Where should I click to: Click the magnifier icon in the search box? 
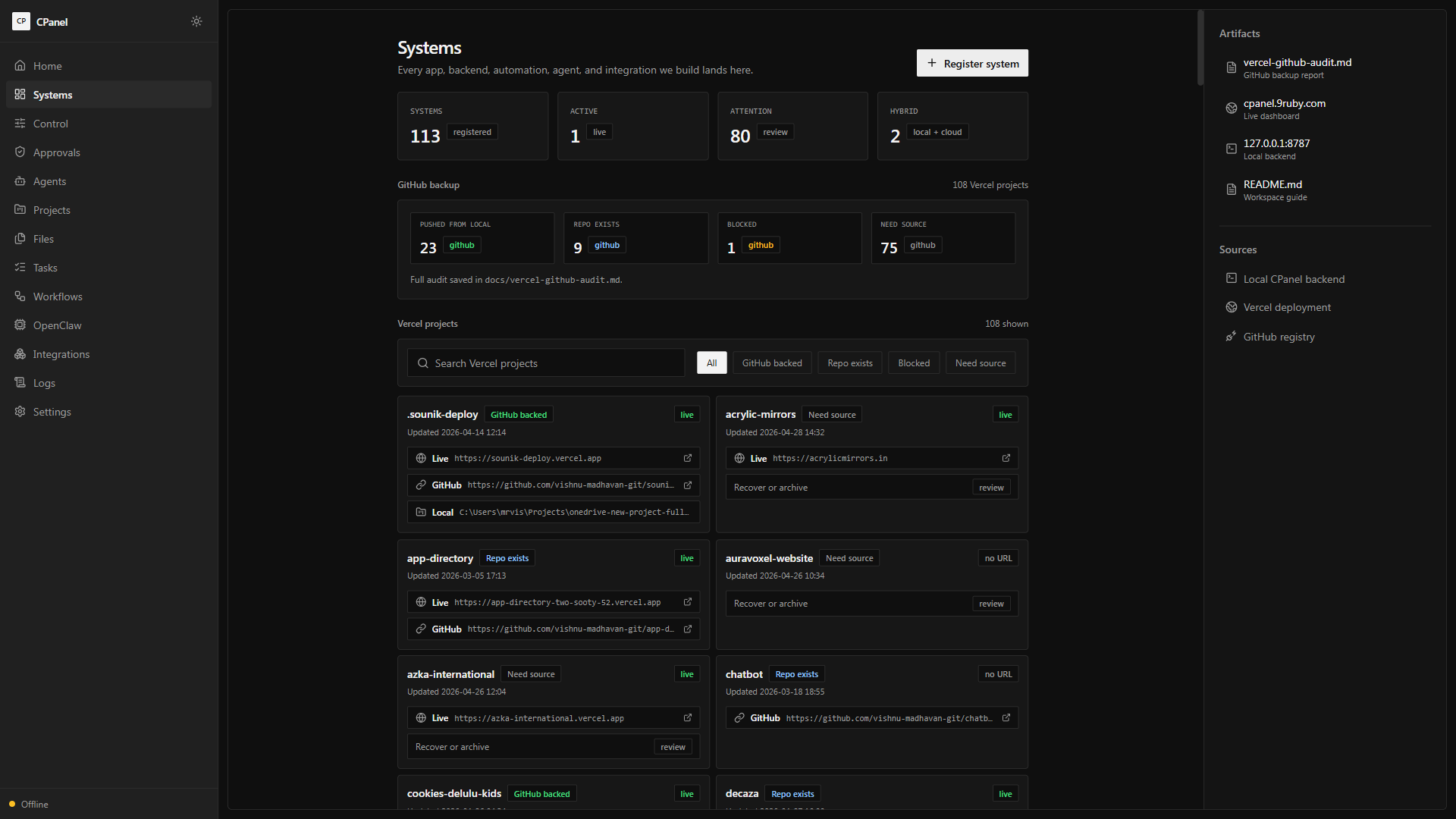click(423, 363)
